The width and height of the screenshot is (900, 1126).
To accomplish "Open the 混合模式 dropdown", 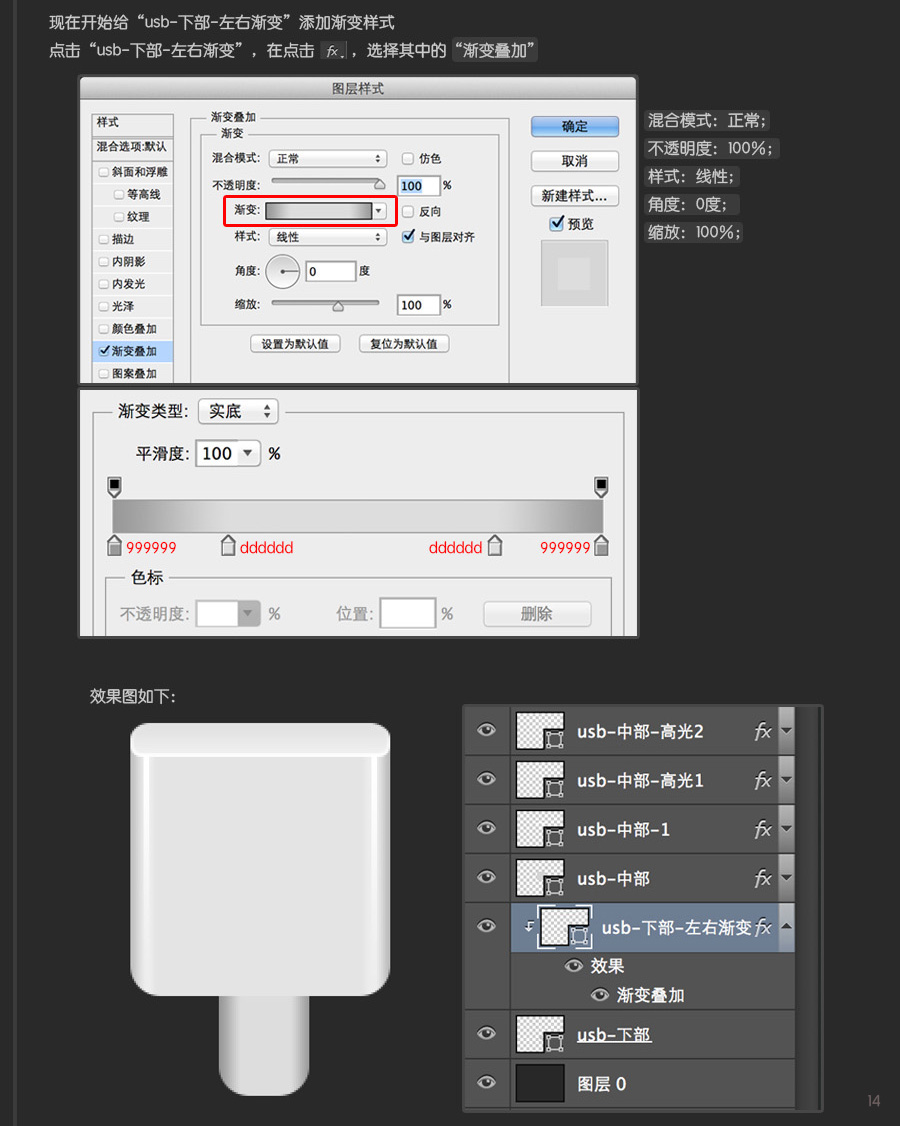I will click(x=328, y=158).
